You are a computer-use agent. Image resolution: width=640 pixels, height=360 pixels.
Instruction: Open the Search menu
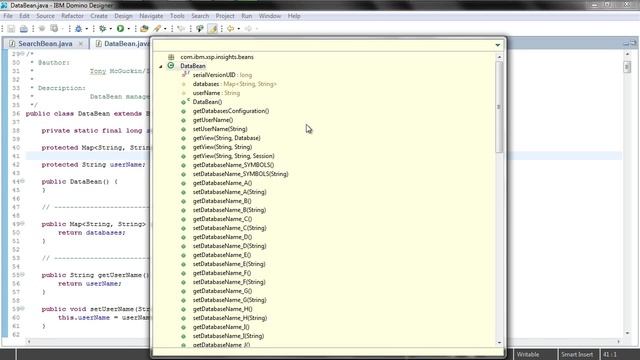pos(200,16)
